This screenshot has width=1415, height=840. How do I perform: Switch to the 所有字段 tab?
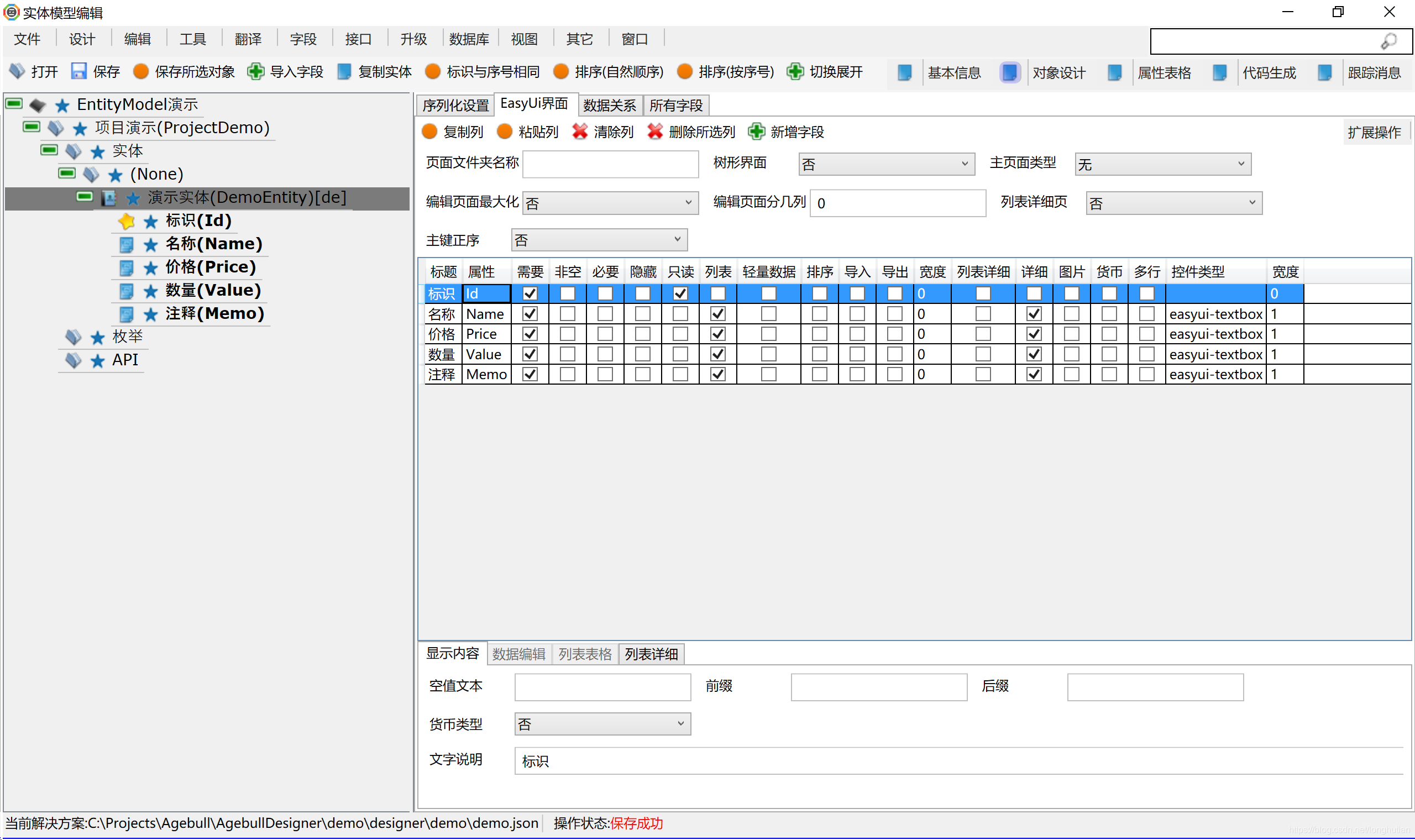676,106
